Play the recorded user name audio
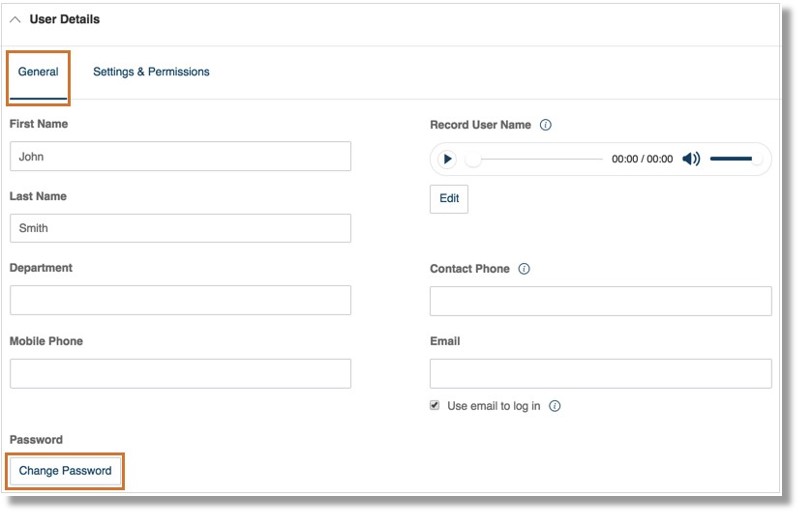Image resolution: width=800 pixels, height=514 pixels. tap(447, 159)
